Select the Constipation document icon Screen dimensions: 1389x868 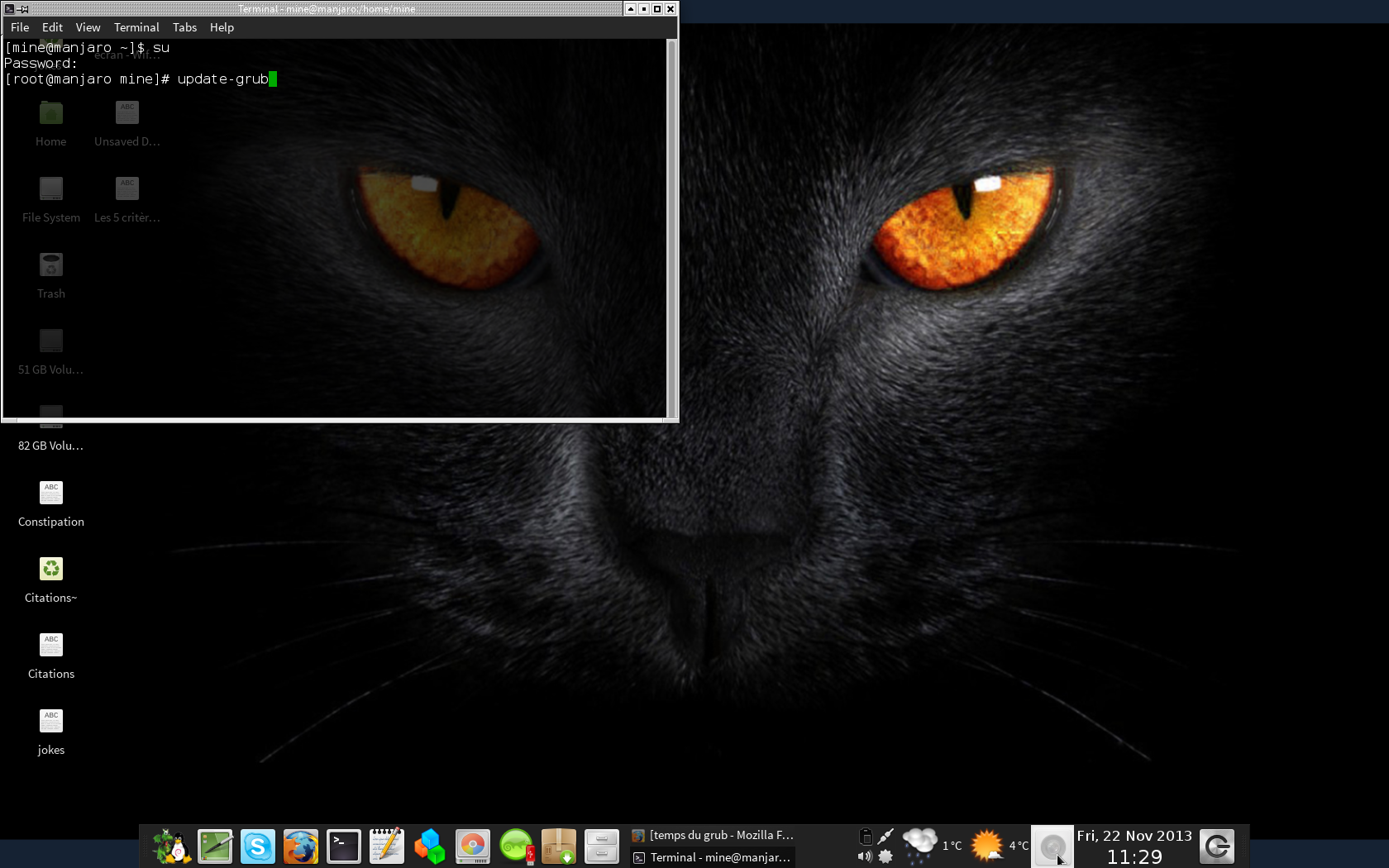pyautogui.click(x=51, y=504)
